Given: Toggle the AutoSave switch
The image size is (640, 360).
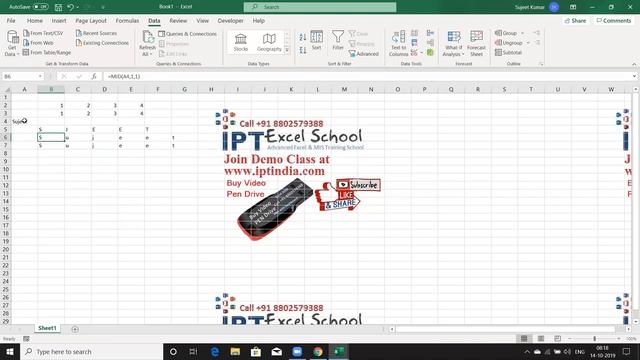Looking at the screenshot, I should click(40, 7).
